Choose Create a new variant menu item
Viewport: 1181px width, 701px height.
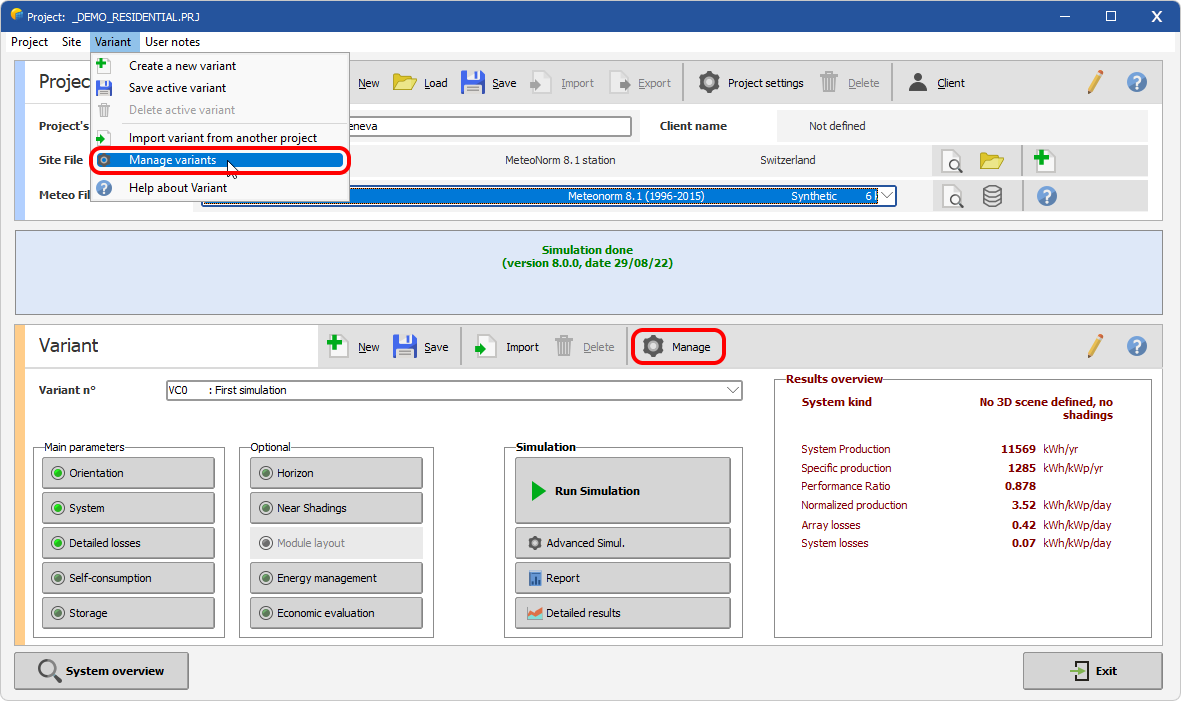[220, 66]
